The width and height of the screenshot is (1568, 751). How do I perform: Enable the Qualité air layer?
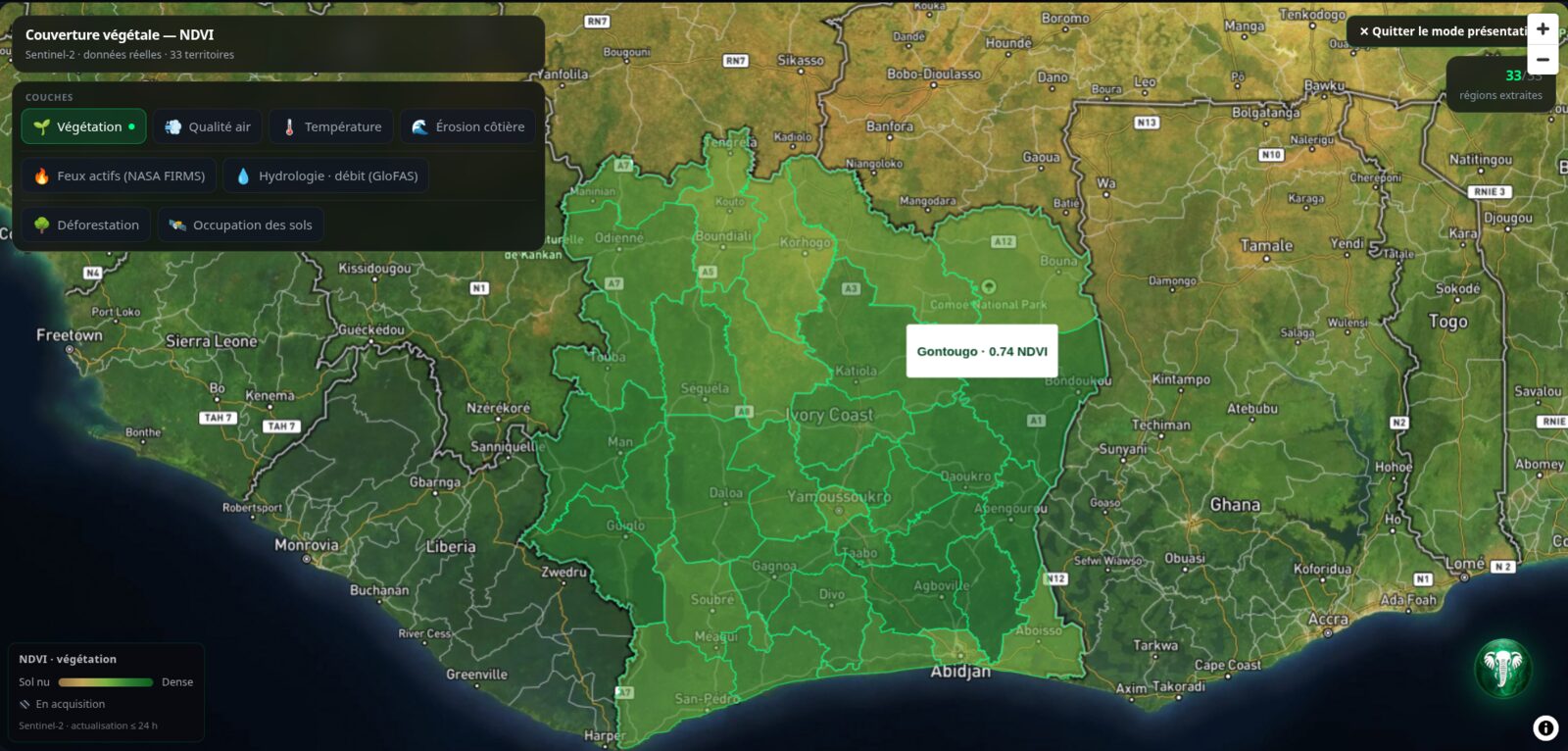pos(208,126)
